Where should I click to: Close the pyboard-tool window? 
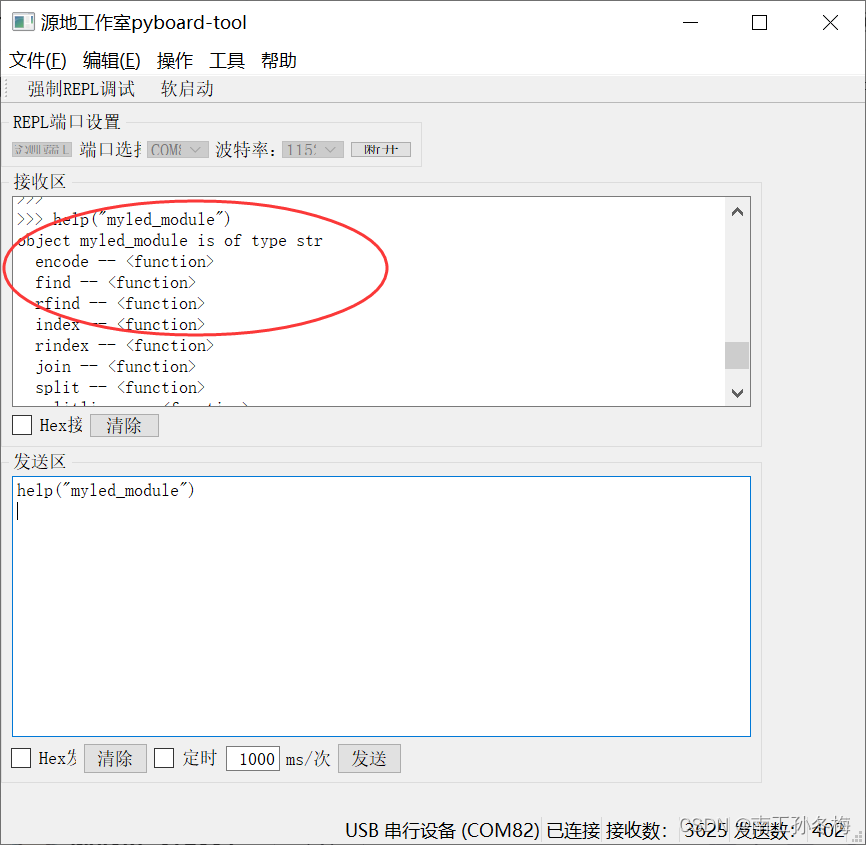(x=830, y=23)
